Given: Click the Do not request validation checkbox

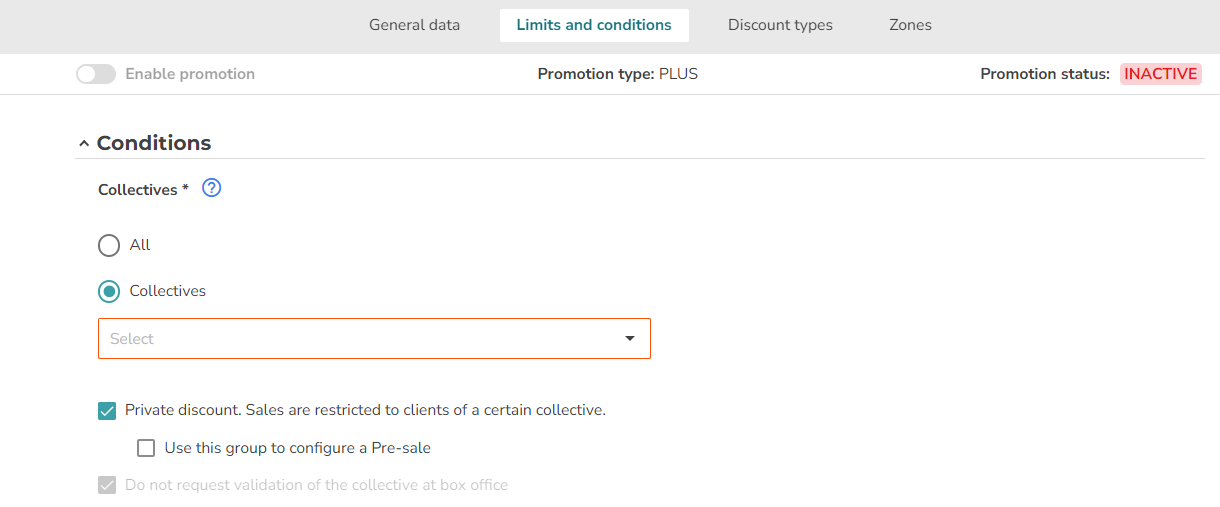Looking at the screenshot, I should coord(107,485).
